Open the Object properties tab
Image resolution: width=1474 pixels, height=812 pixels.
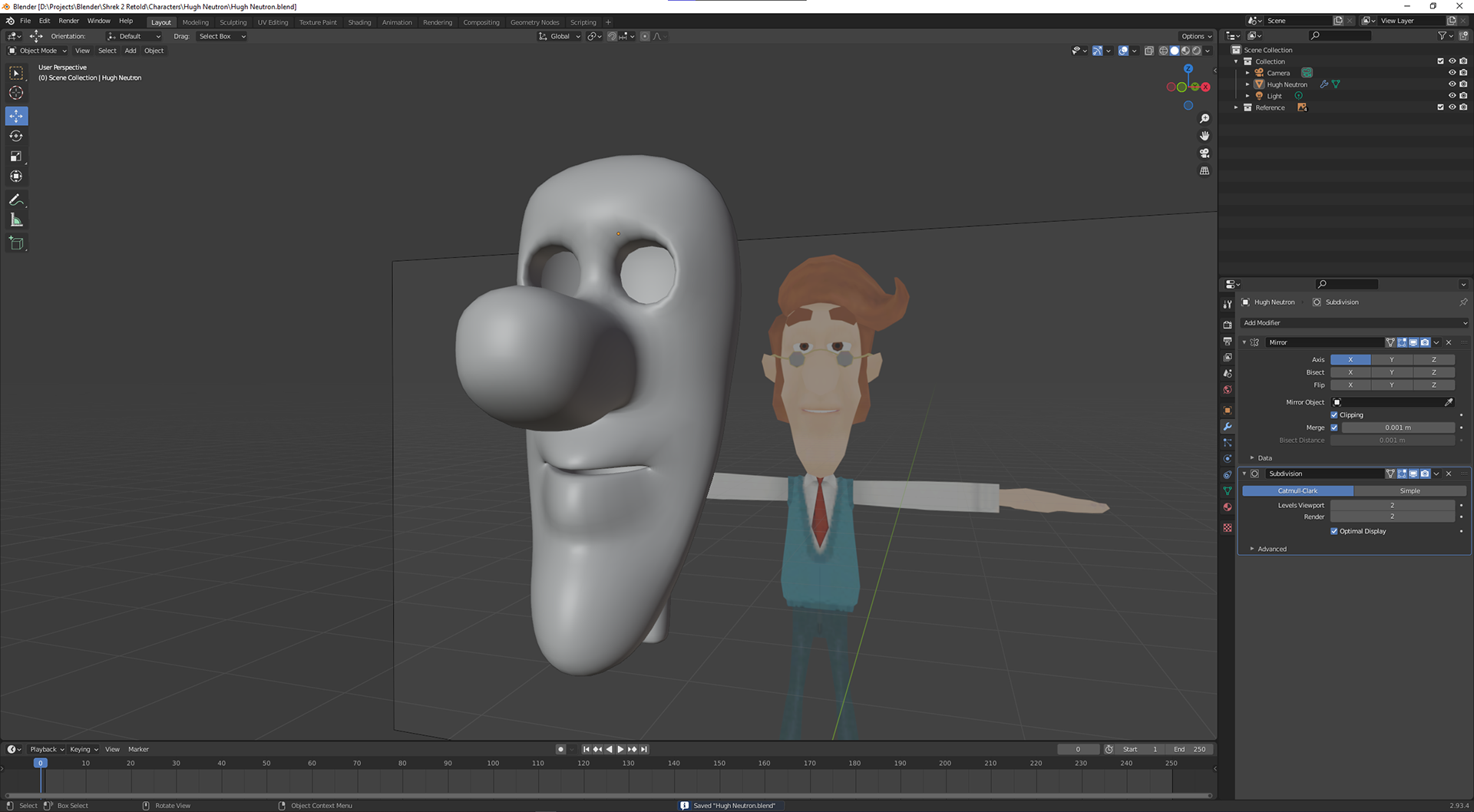[1228, 410]
